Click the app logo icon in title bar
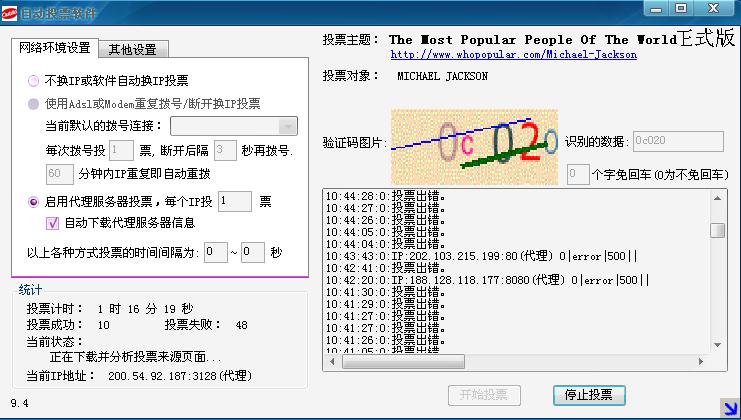Screen dimensions: 741x420 tap(9, 13)
